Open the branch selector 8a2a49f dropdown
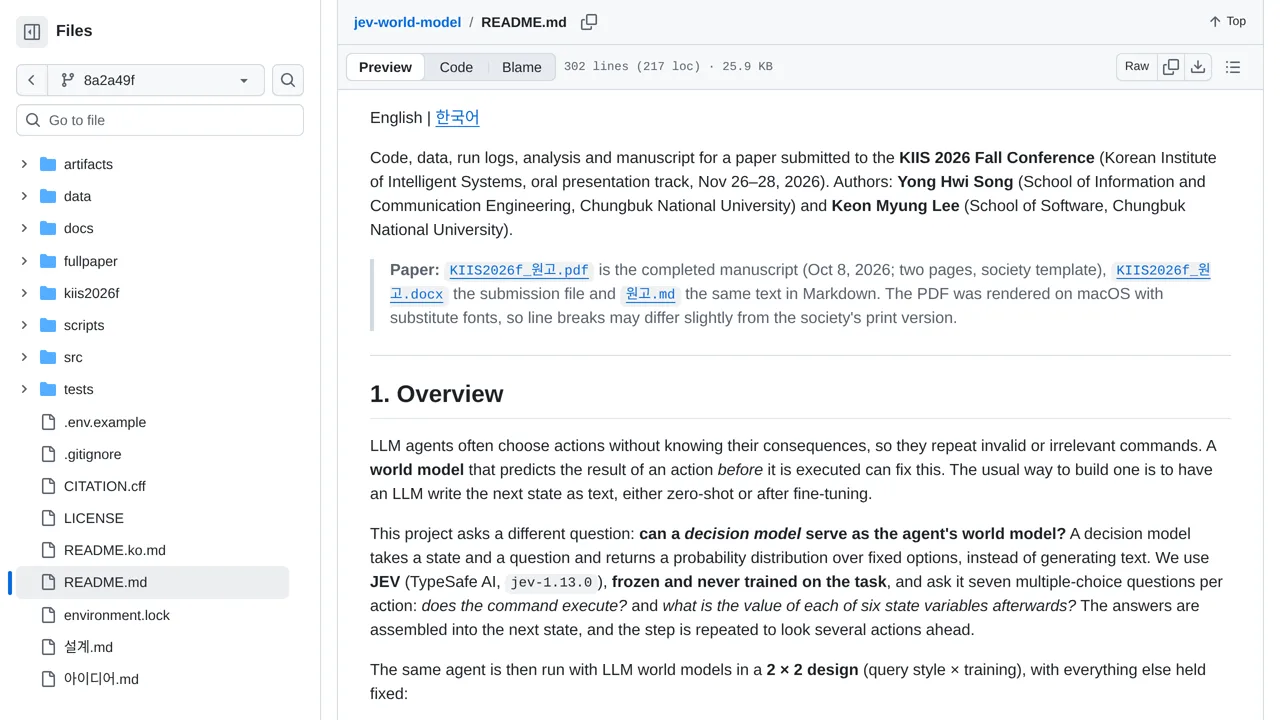Screen dimensions: 1280x720 (x=156, y=80)
